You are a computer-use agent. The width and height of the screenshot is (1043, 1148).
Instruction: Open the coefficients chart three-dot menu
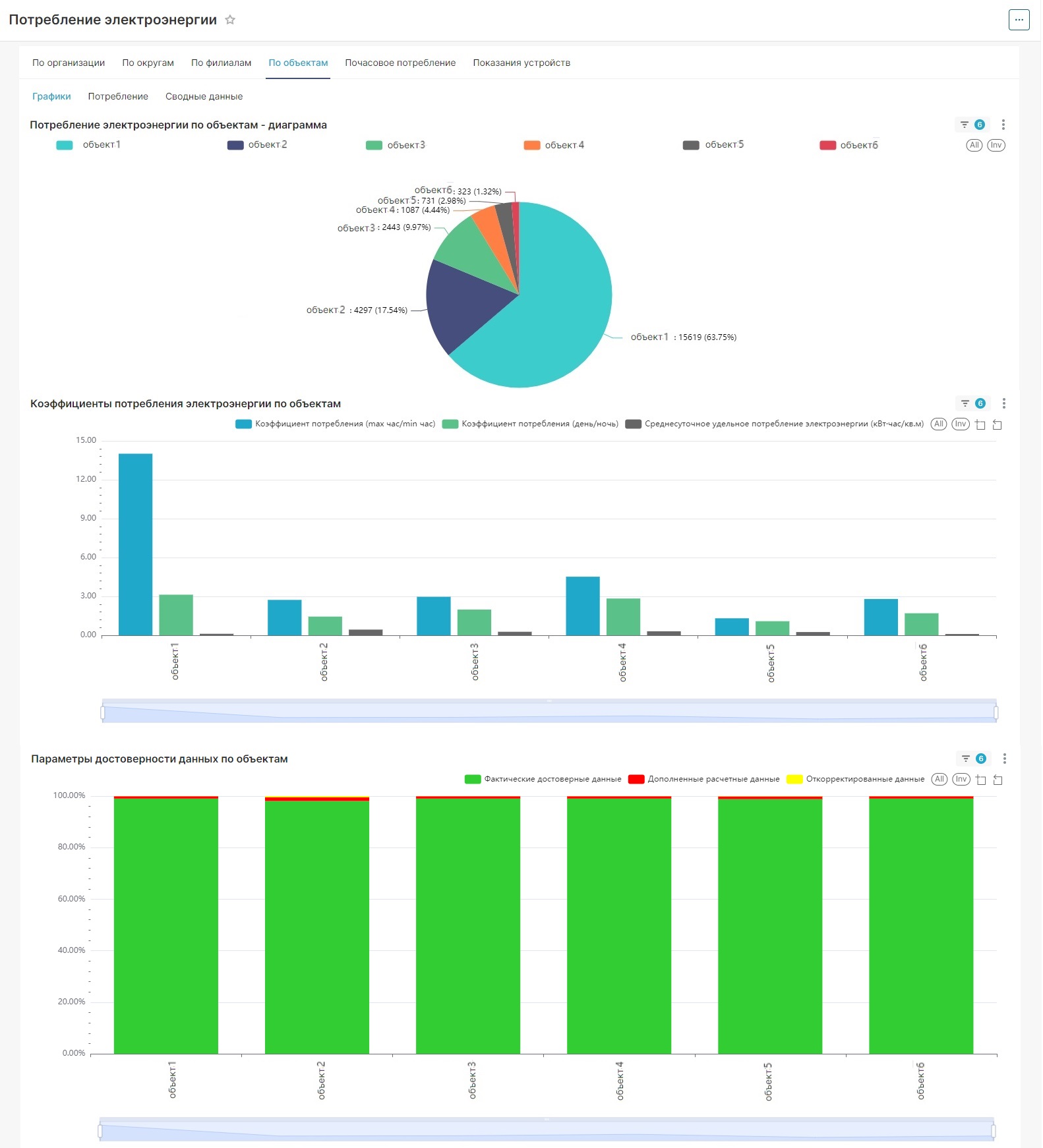coord(1004,403)
